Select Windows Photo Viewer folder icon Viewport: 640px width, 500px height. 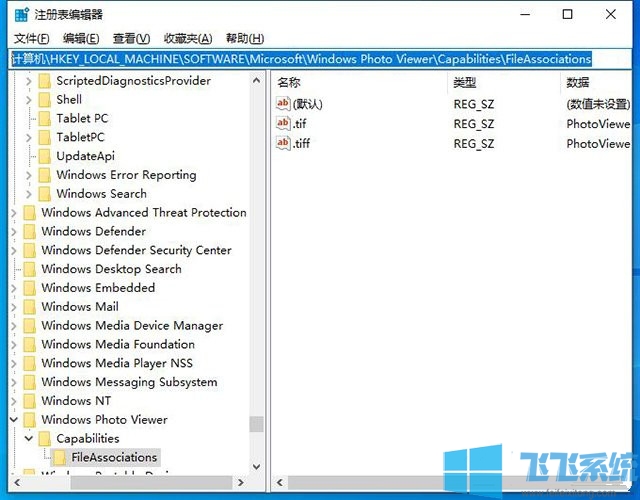[x=29, y=420]
